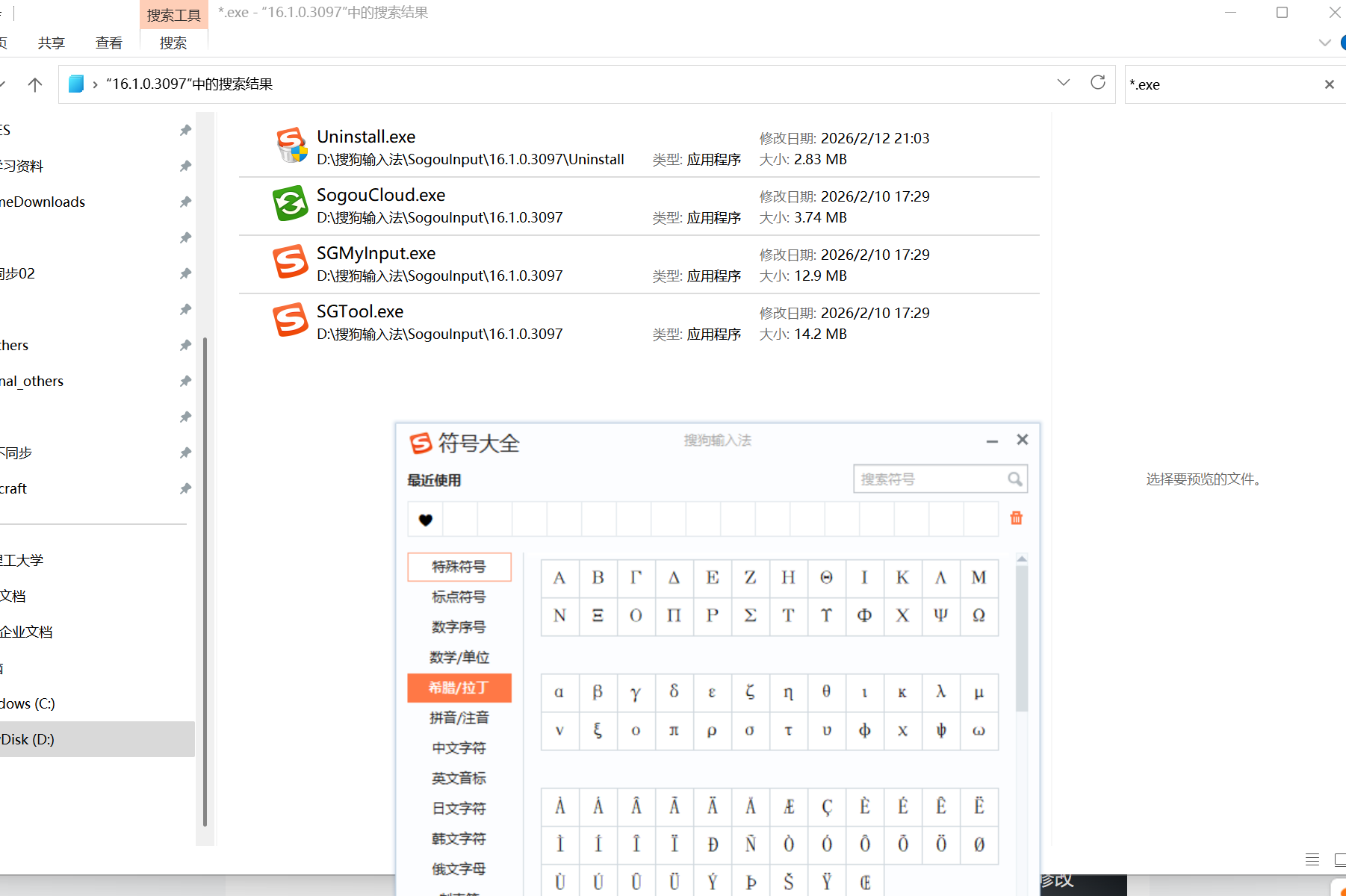Insert the Ç symbol

(x=826, y=806)
